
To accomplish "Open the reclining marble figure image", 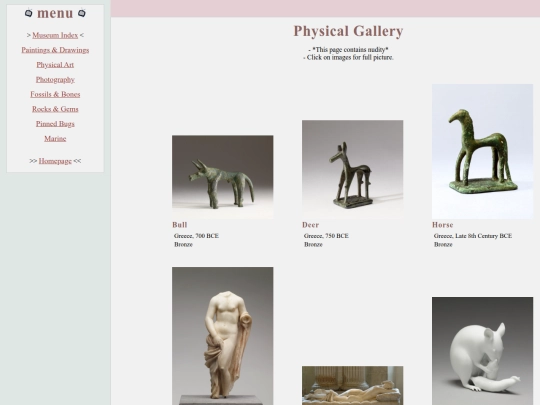I will pyautogui.click(x=353, y=385).
